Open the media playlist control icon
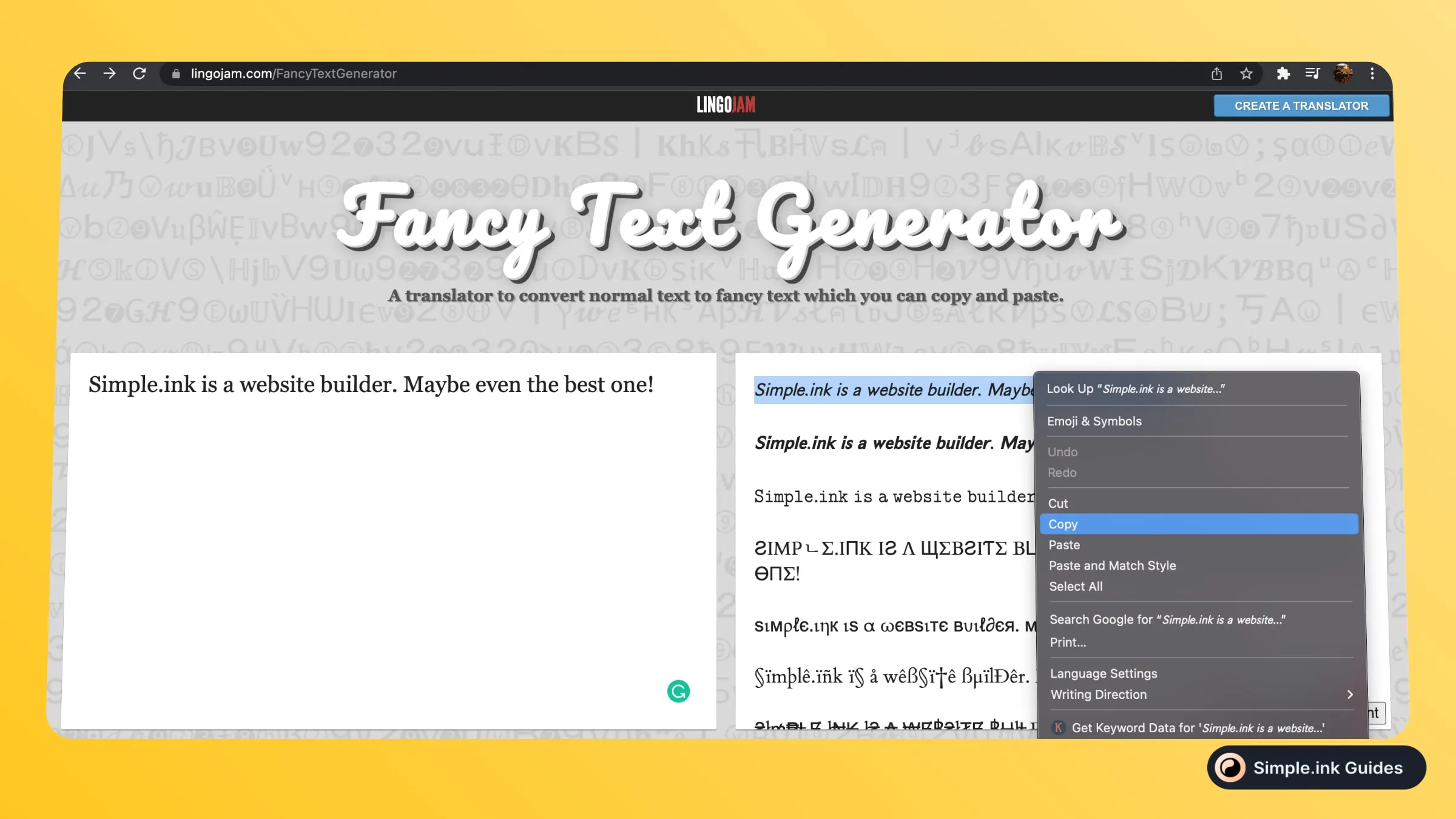Viewport: 1456px width, 819px height. 1312,73
